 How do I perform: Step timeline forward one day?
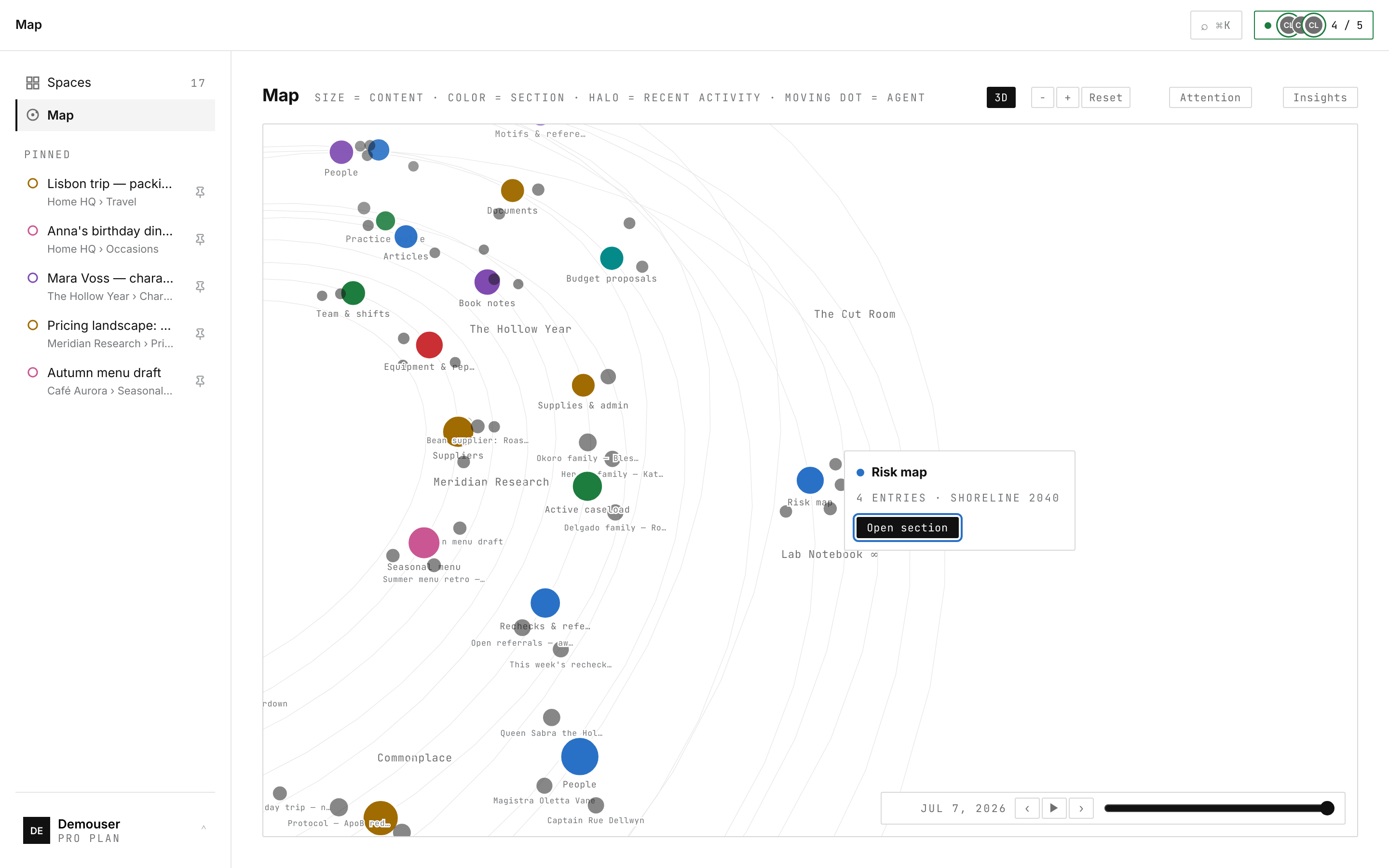pyautogui.click(x=1081, y=808)
